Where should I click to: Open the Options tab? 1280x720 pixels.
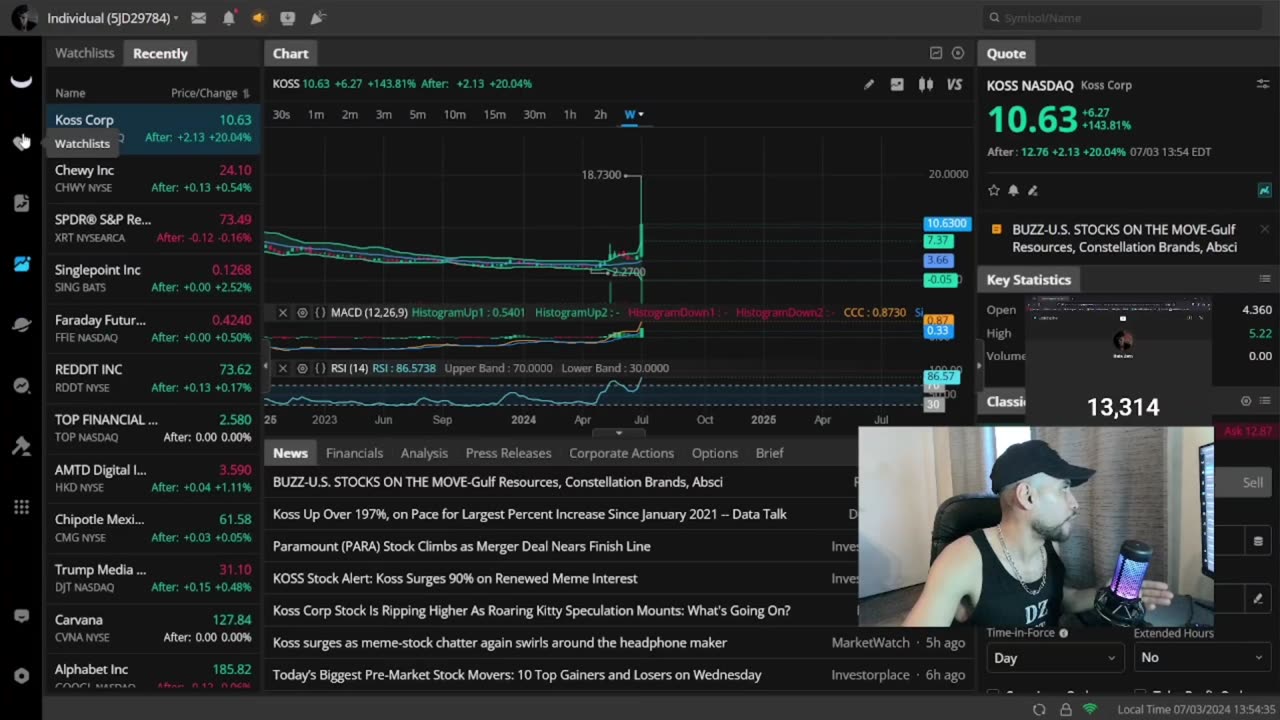click(x=714, y=453)
